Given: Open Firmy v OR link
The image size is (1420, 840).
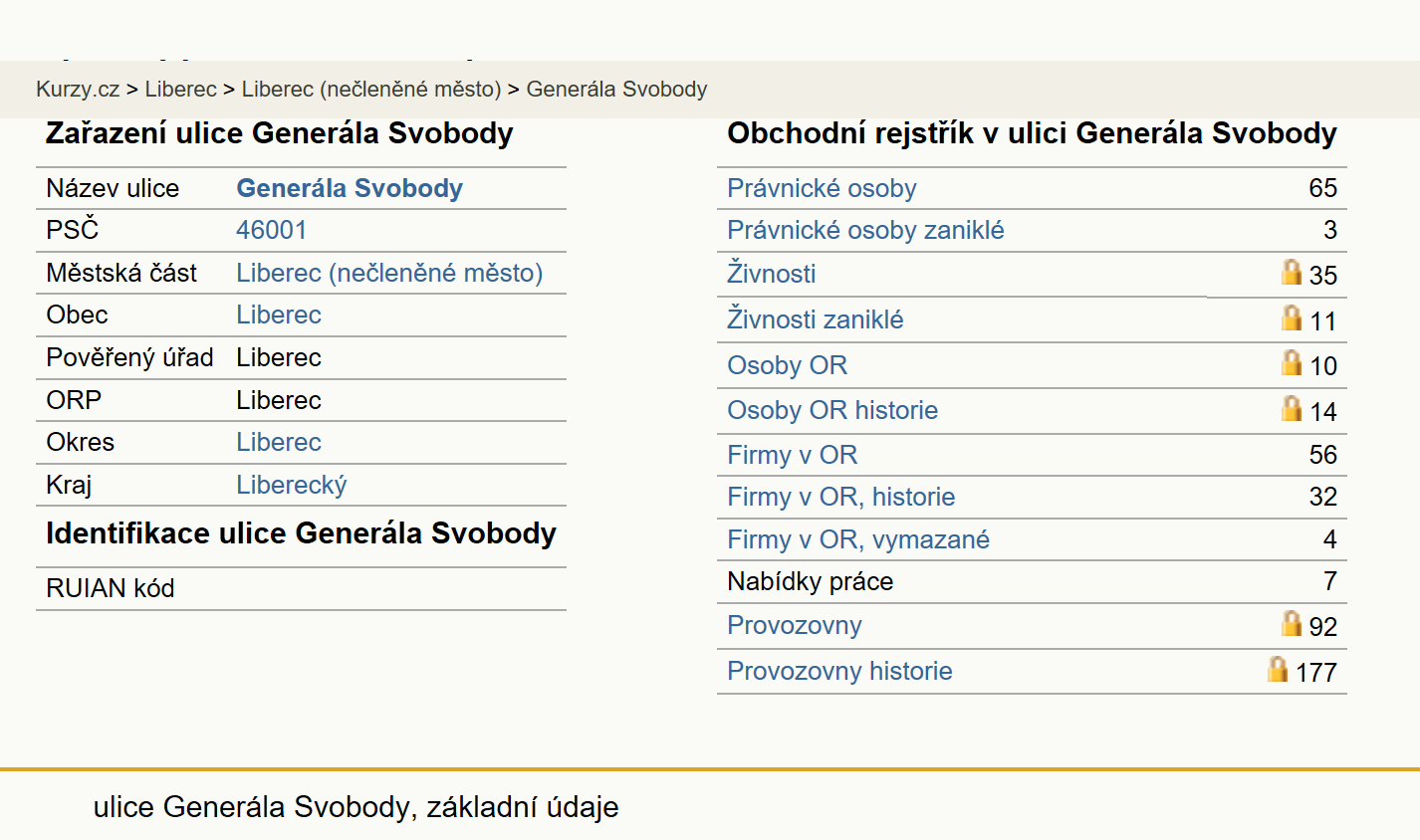Looking at the screenshot, I should 793,455.
